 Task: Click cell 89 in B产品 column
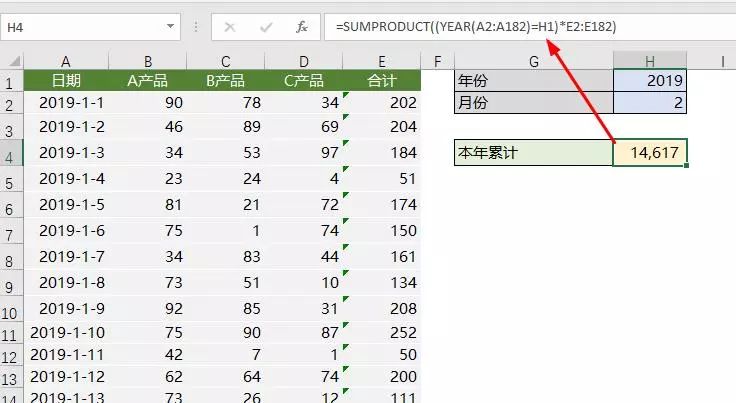tap(226, 127)
